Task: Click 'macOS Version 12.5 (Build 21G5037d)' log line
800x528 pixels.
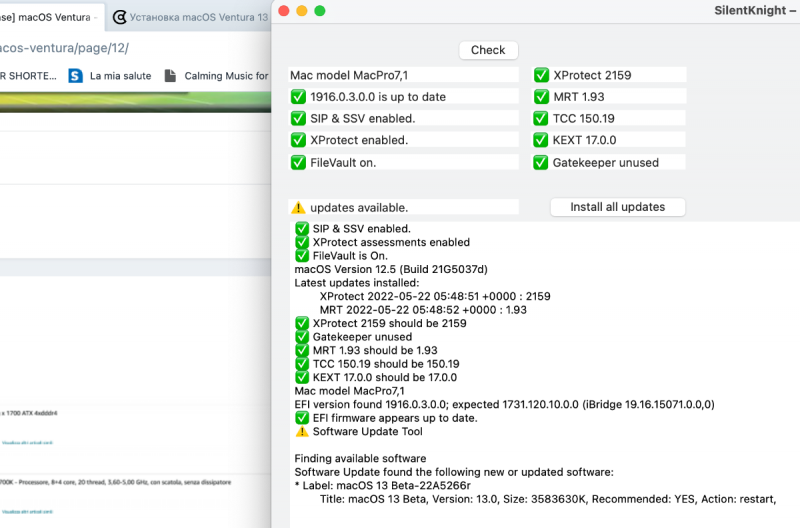Action: (x=391, y=269)
